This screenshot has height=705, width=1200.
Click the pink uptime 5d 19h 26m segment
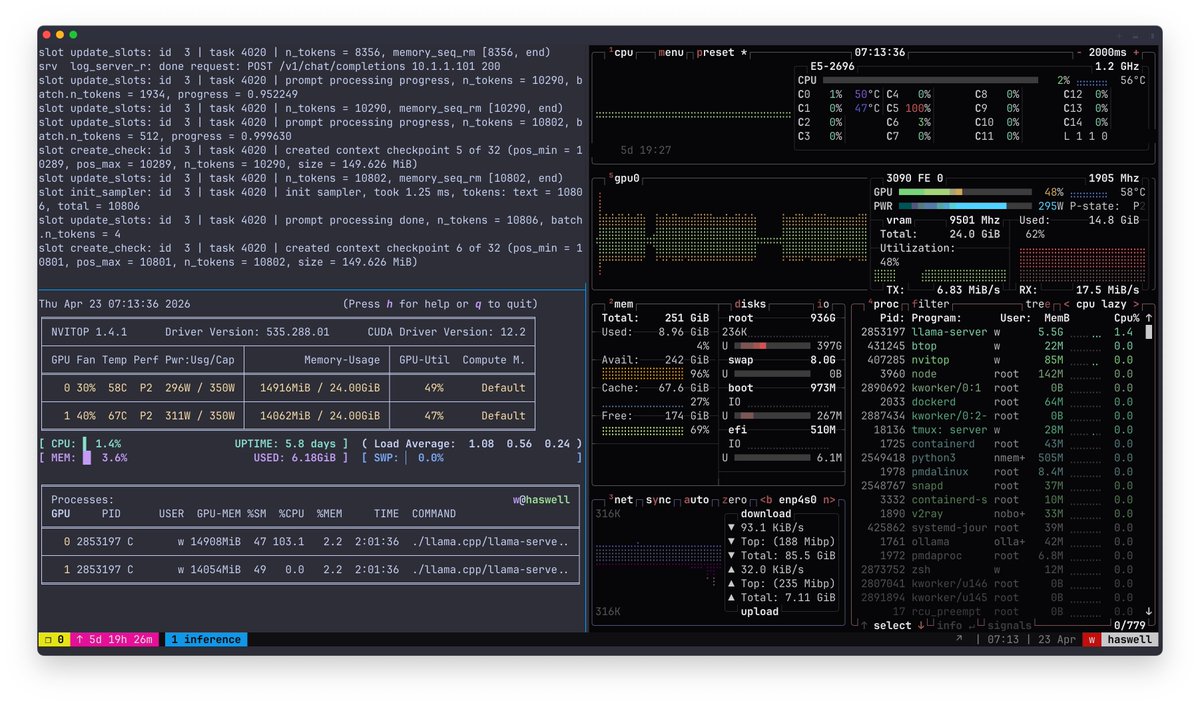[117, 640]
